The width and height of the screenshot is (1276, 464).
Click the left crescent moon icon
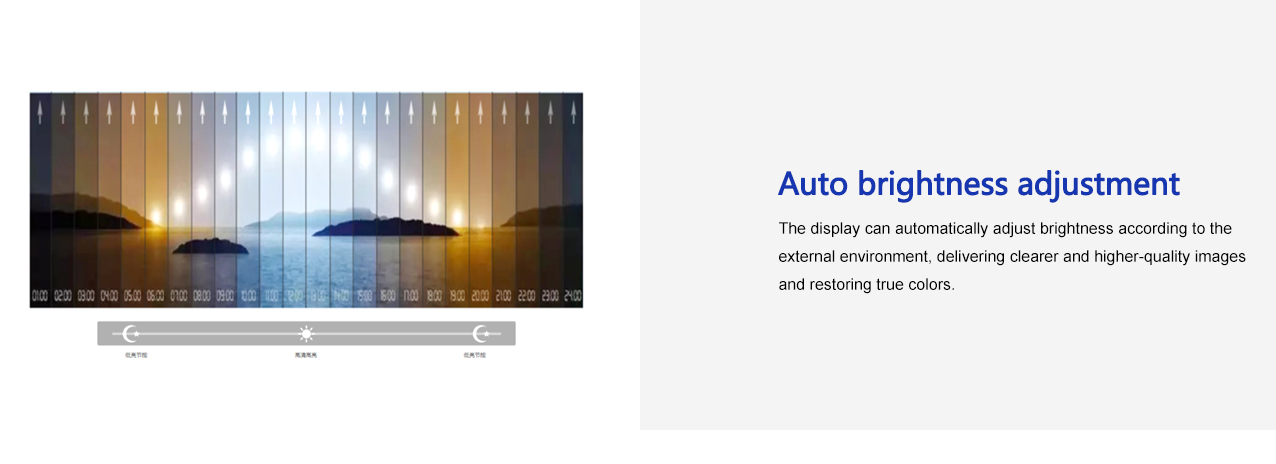pyautogui.click(x=130, y=334)
